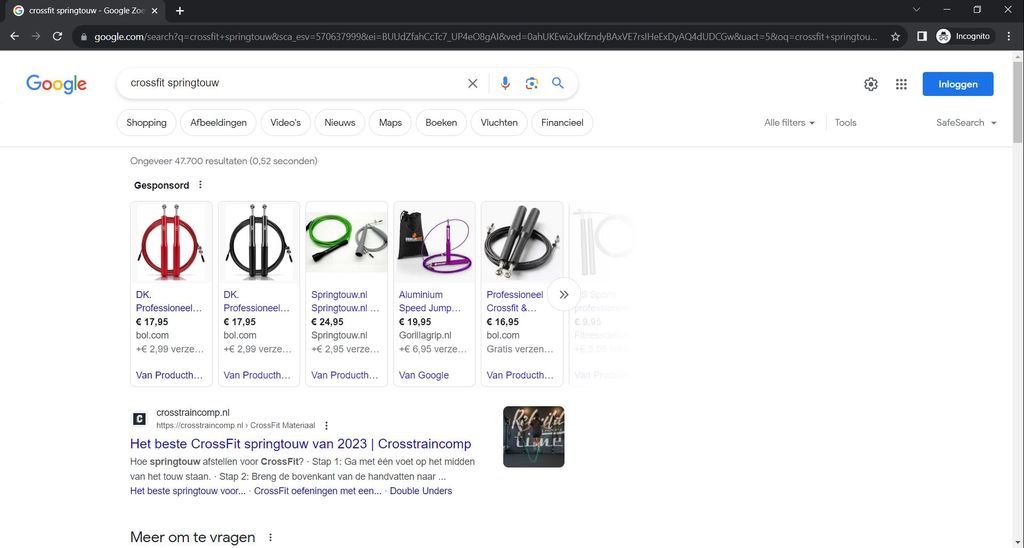Open the Google apps grid
The width and height of the screenshot is (1024, 548).
(x=901, y=84)
